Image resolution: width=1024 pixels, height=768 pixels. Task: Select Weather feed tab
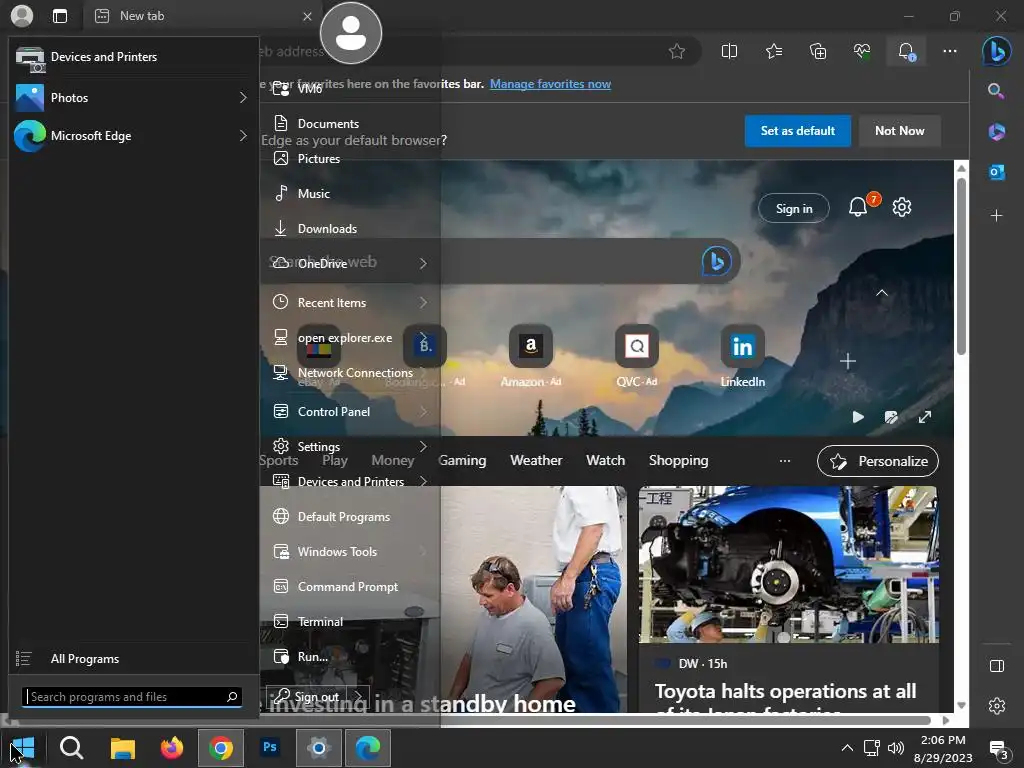(536, 460)
